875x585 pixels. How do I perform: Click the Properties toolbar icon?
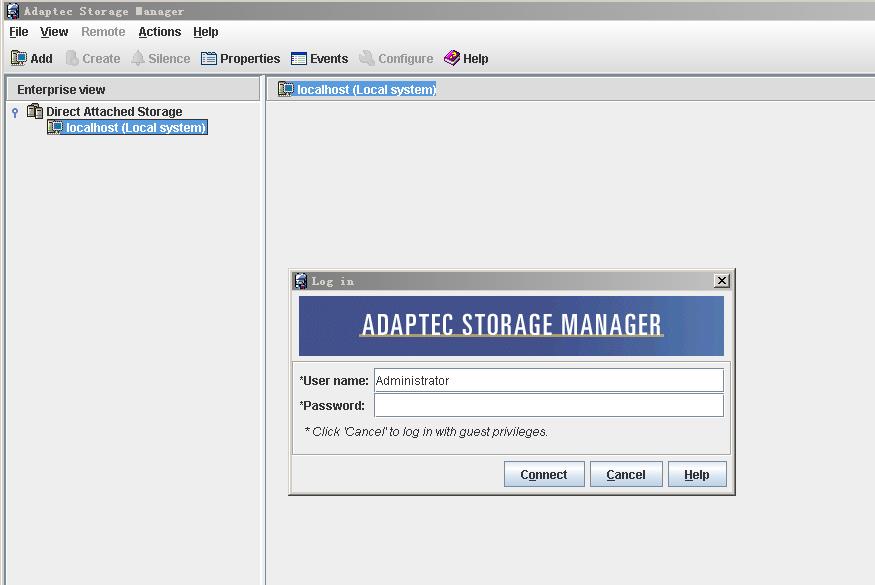coord(209,58)
